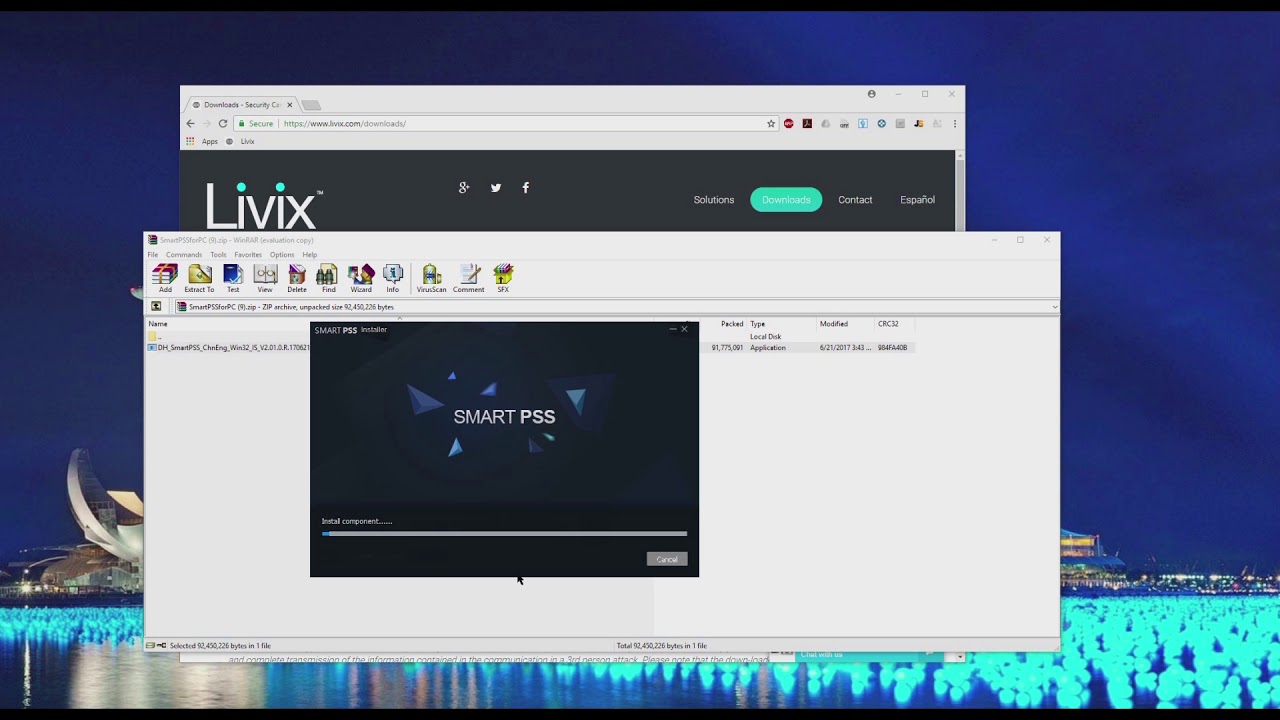Image resolution: width=1280 pixels, height=720 pixels.
Task: Select the Extract To toolbar icon
Action: 199,278
